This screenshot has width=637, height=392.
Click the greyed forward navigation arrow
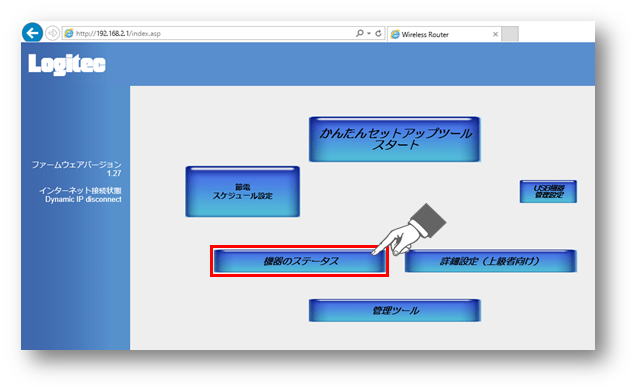[x=52, y=33]
